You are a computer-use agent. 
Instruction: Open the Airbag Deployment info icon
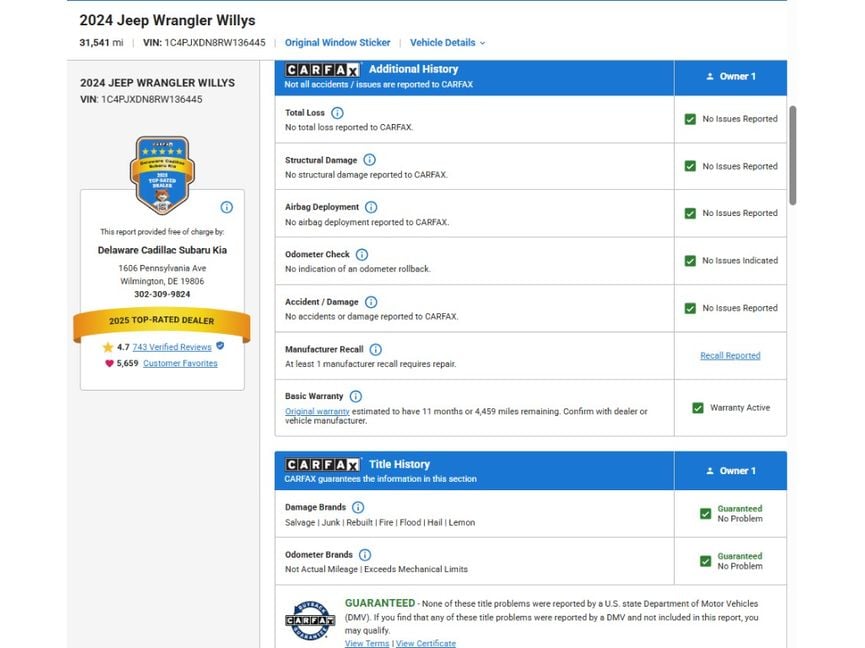click(x=371, y=207)
